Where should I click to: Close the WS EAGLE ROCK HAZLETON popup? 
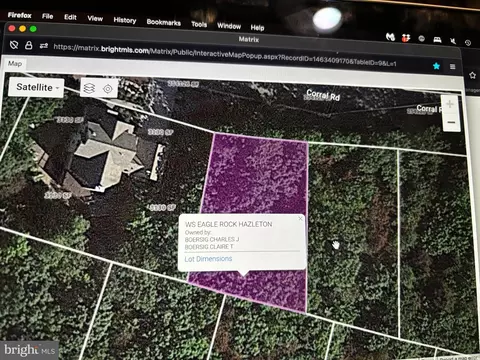pos(300,219)
